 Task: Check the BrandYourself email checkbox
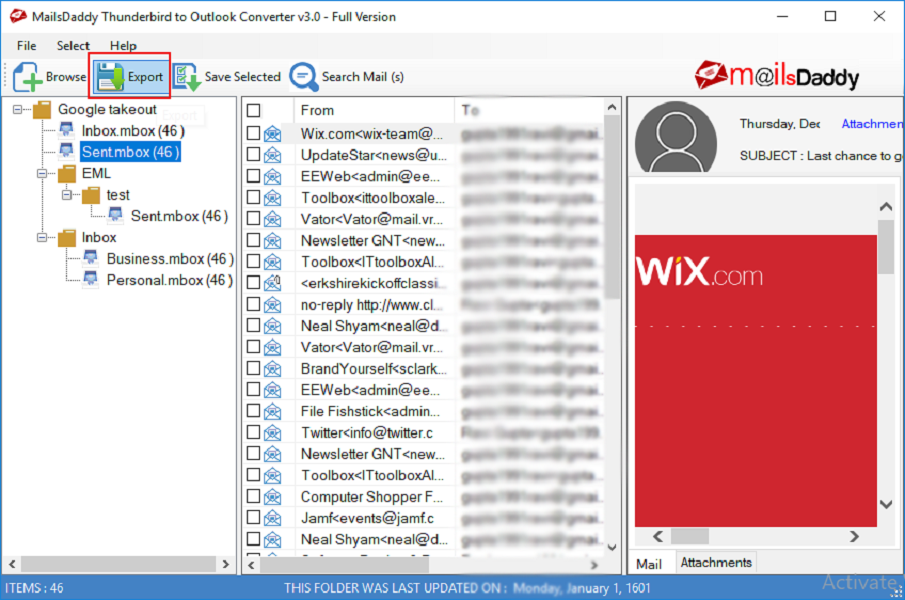coord(253,368)
